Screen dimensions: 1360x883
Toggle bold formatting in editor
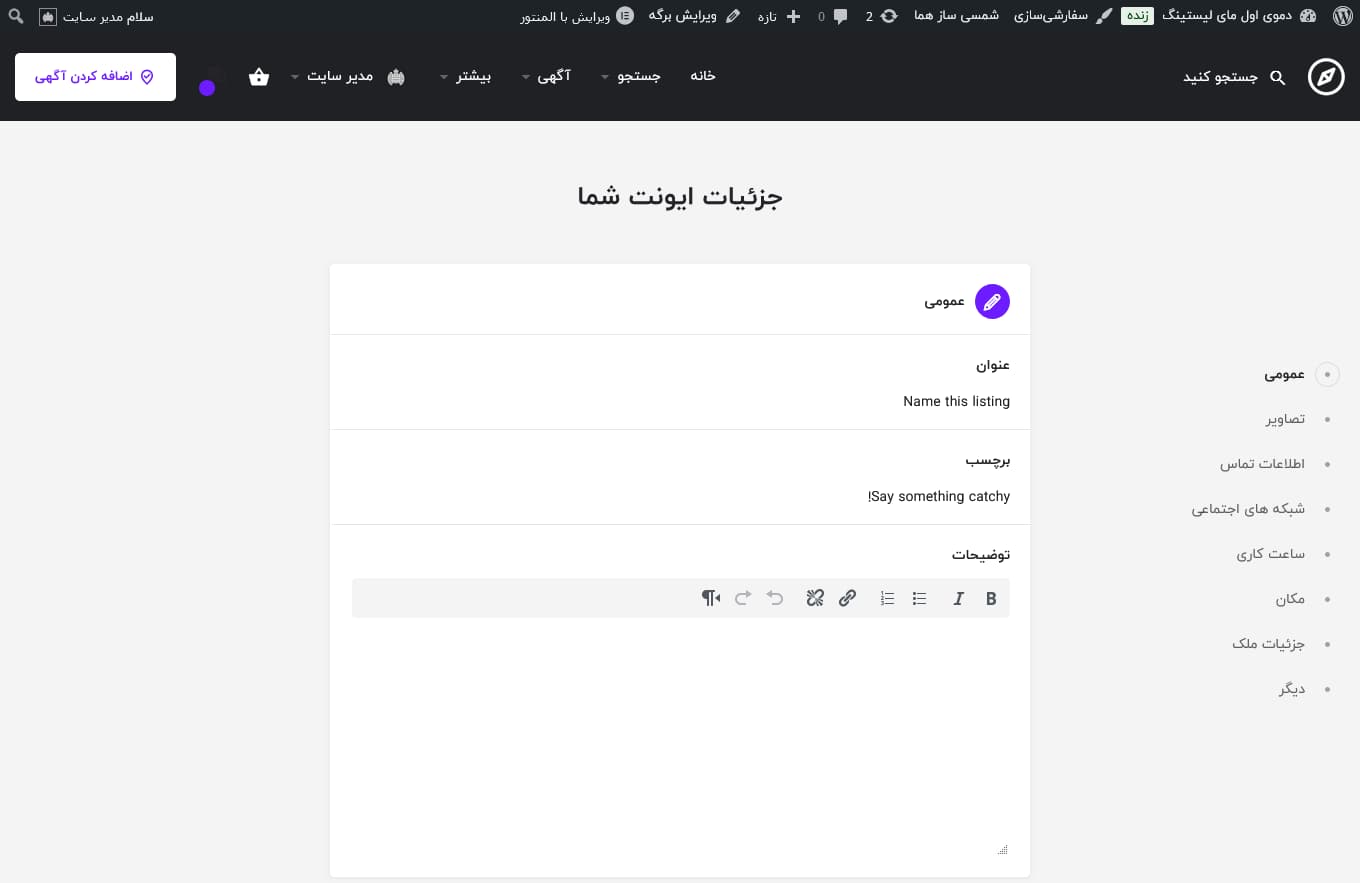pyautogui.click(x=991, y=598)
